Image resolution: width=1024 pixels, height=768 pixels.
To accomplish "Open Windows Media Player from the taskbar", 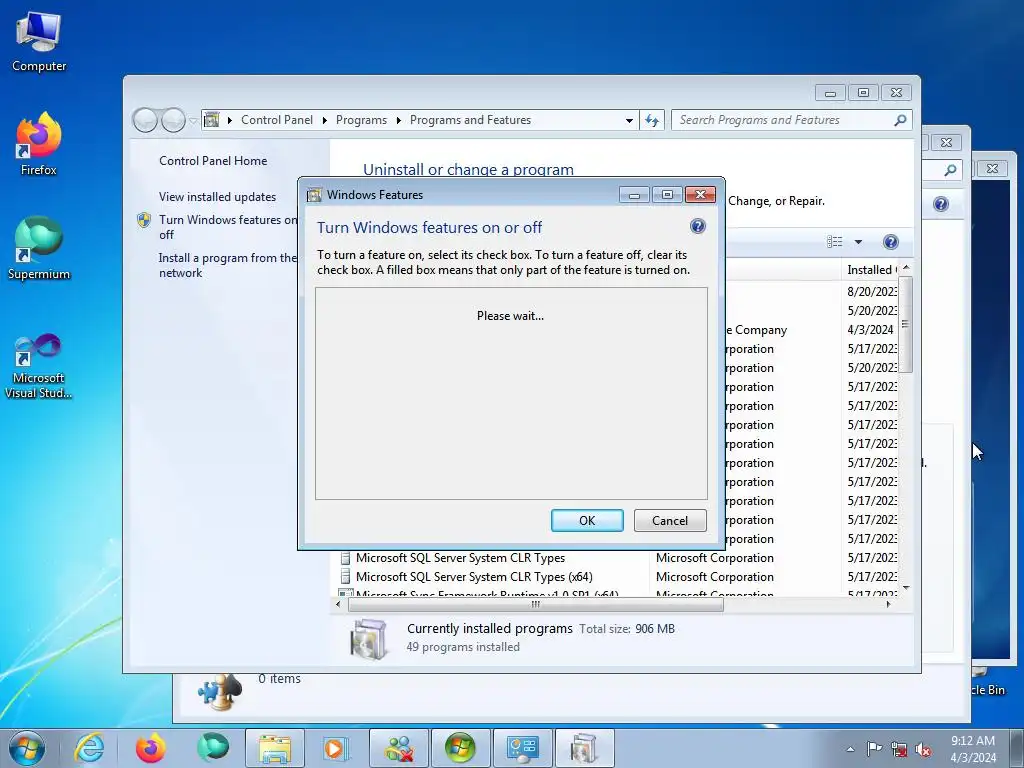I will click(336, 748).
